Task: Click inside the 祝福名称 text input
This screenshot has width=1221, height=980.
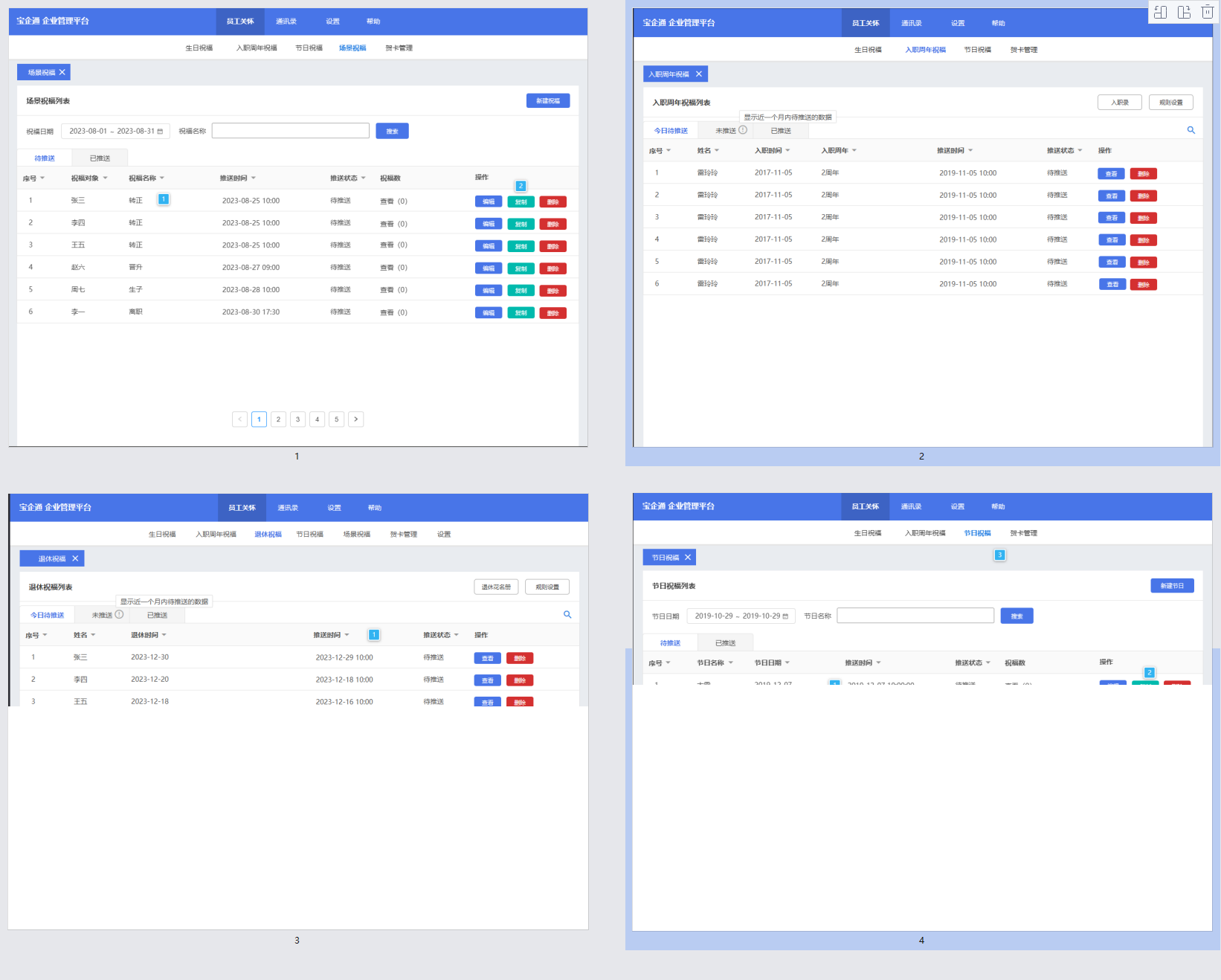Action: (x=290, y=131)
